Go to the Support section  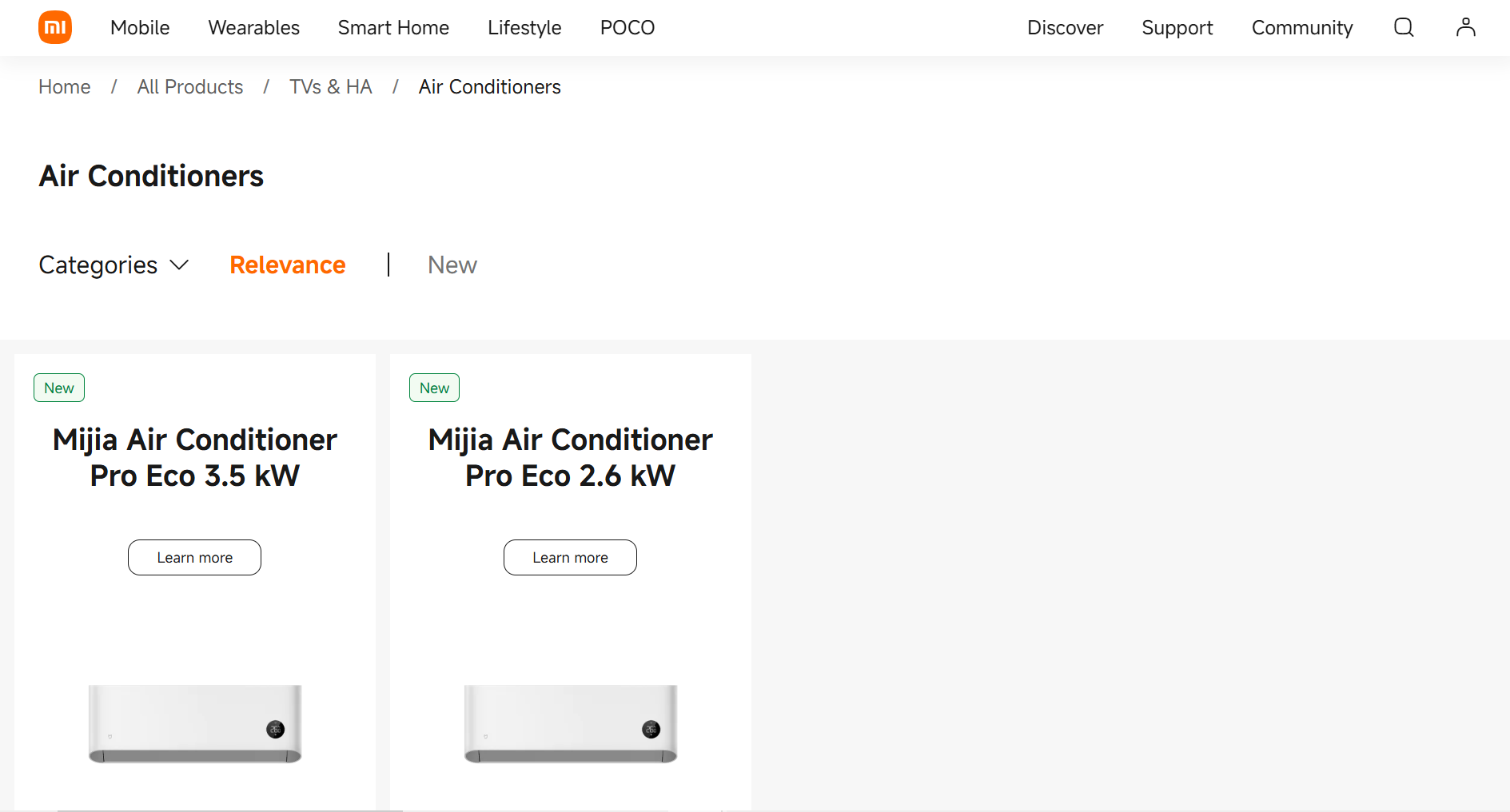pyautogui.click(x=1177, y=28)
